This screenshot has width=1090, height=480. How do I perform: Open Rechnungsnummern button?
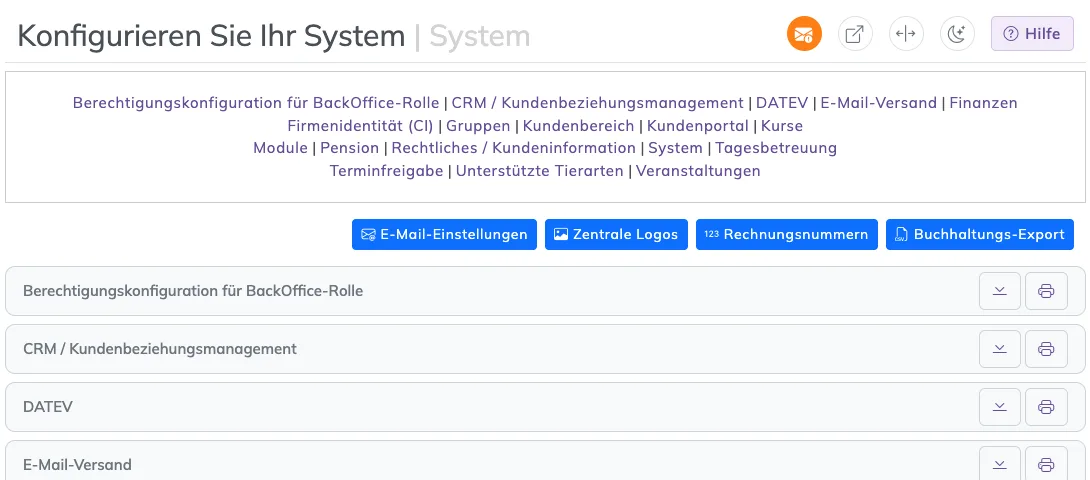click(787, 234)
